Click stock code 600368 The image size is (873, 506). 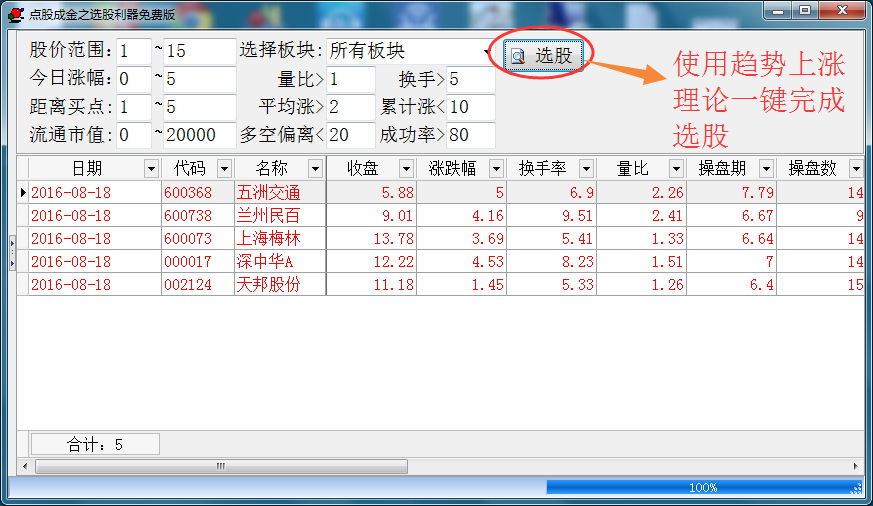(188, 193)
